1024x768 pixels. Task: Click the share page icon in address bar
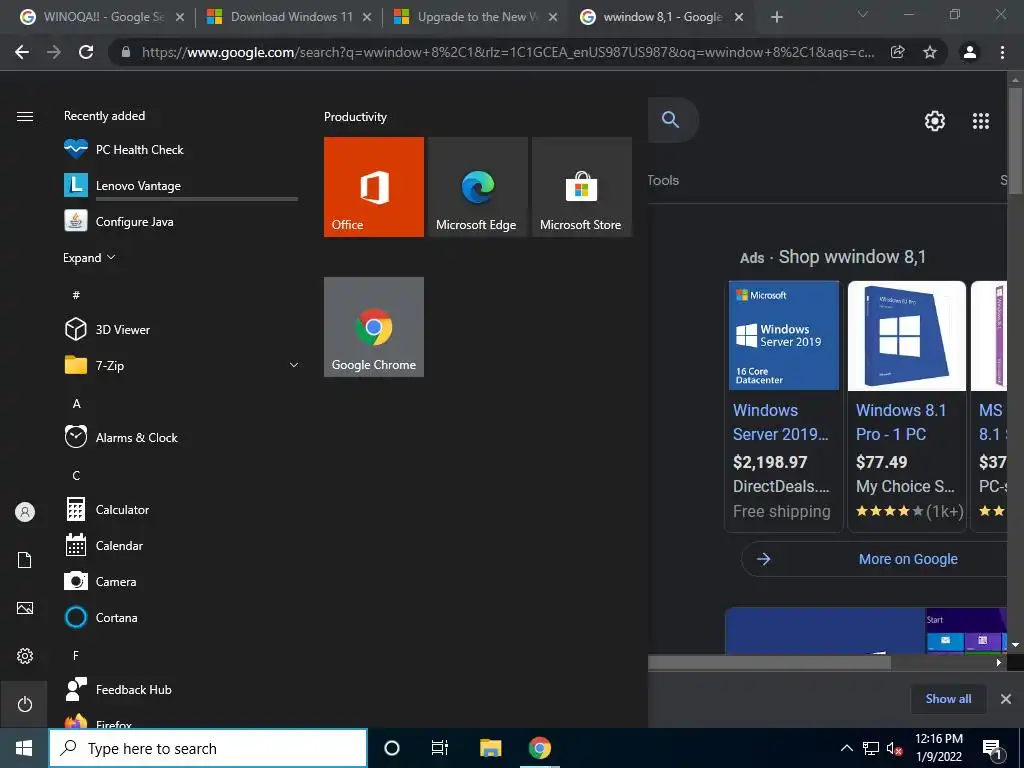[x=898, y=52]
